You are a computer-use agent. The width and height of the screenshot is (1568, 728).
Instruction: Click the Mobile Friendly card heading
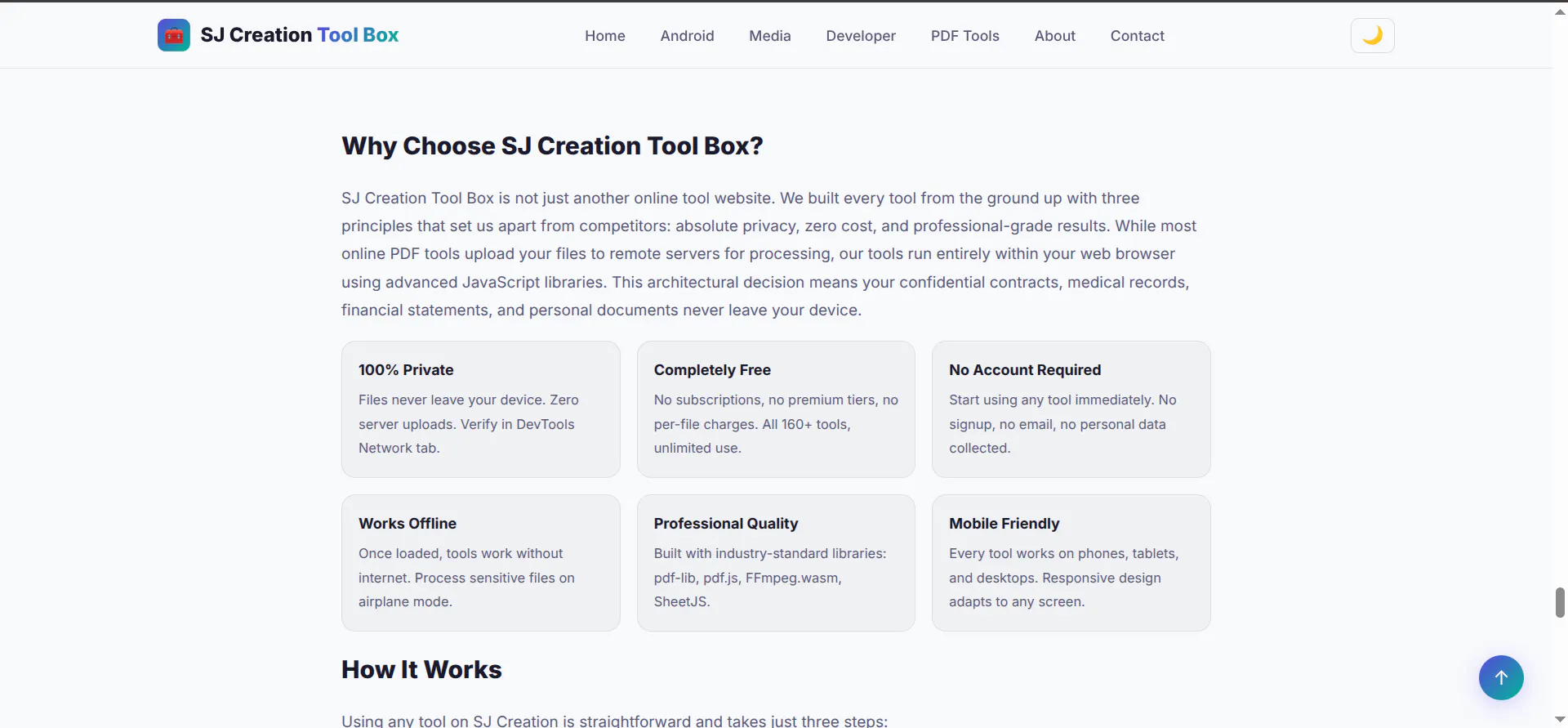1004,524
